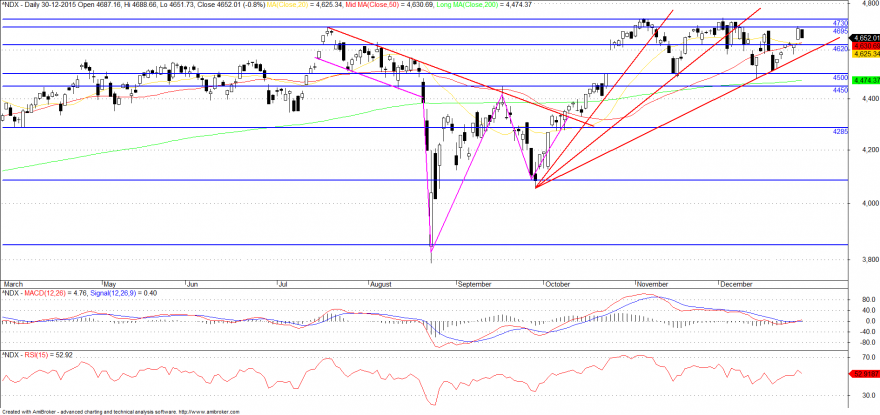This screenshot has height=415, width=880.
Task: Click the 4,400 price axis value
Action: point(869,99)
